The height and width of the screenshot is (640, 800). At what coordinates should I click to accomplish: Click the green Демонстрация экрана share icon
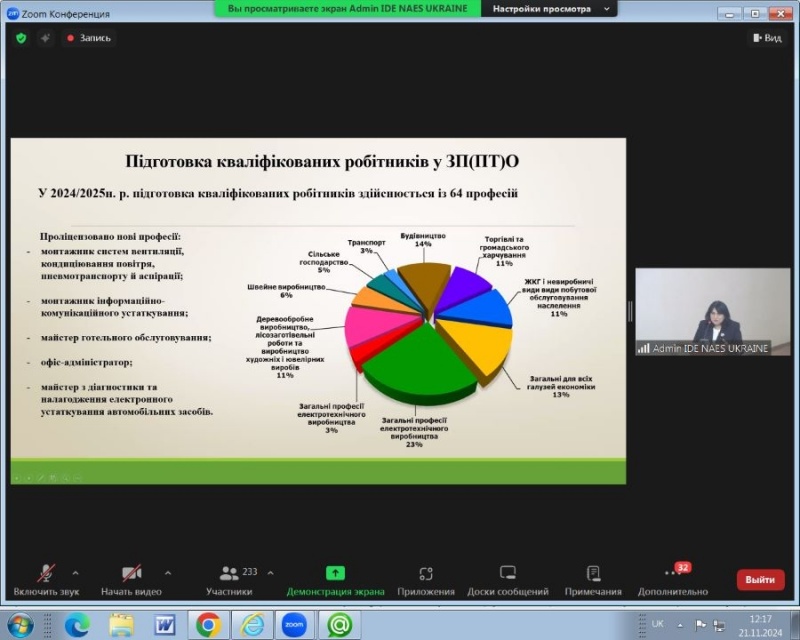click(335, 573)
